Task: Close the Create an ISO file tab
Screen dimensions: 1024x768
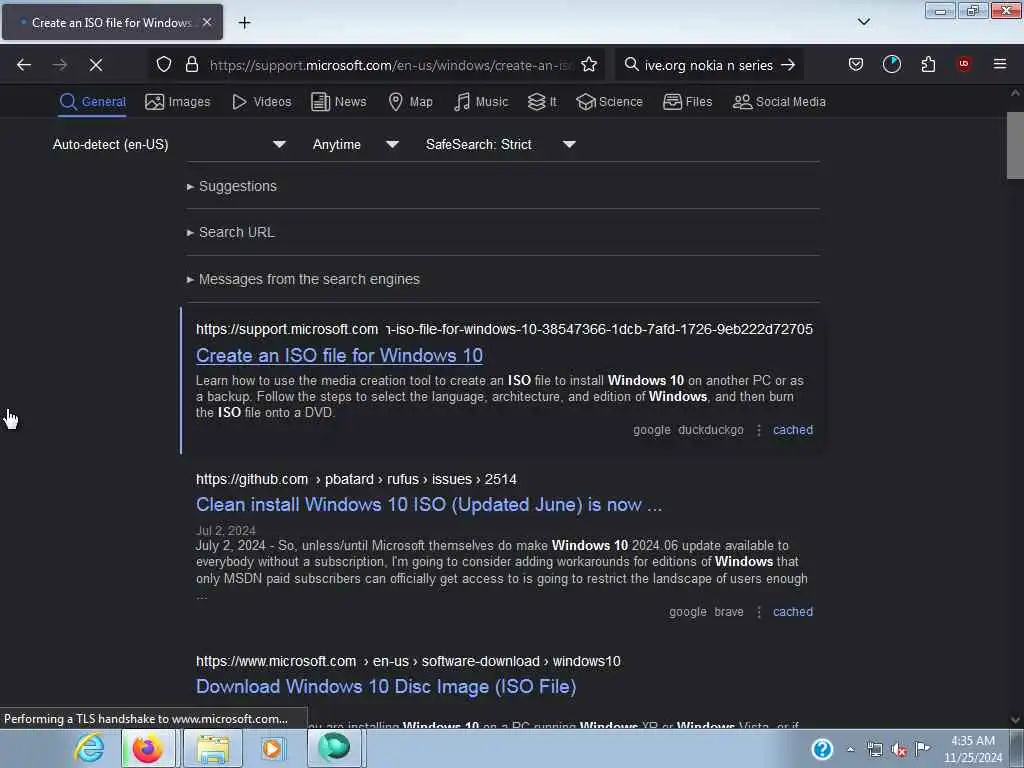Action: 207,22
